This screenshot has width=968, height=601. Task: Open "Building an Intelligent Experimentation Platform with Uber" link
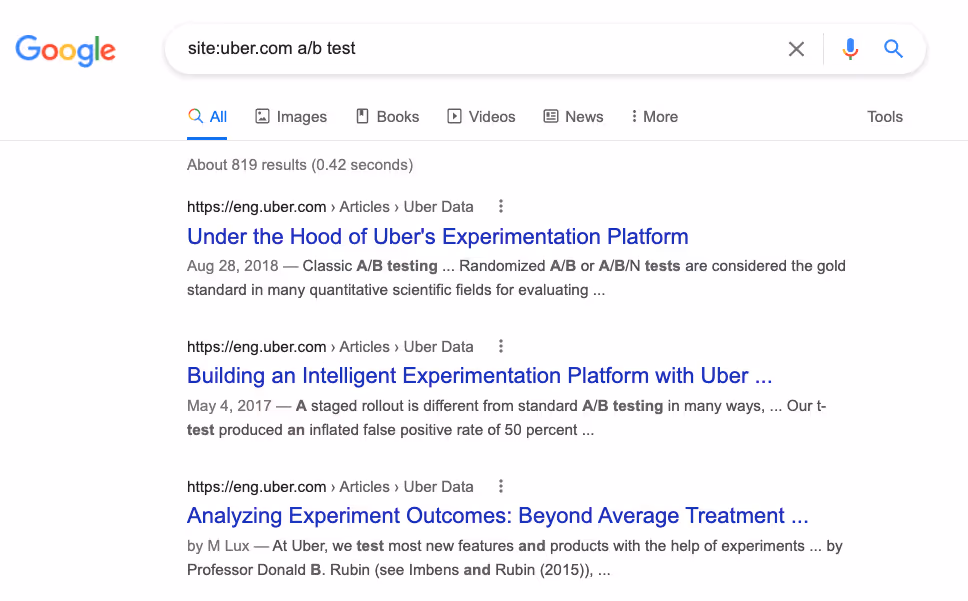(480, 376)
